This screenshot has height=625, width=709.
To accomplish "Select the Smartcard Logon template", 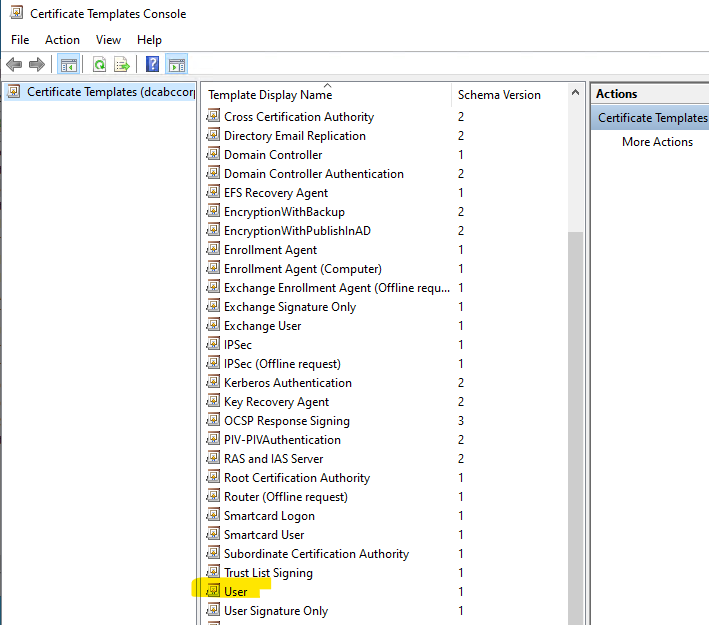I will click(269, 516).
